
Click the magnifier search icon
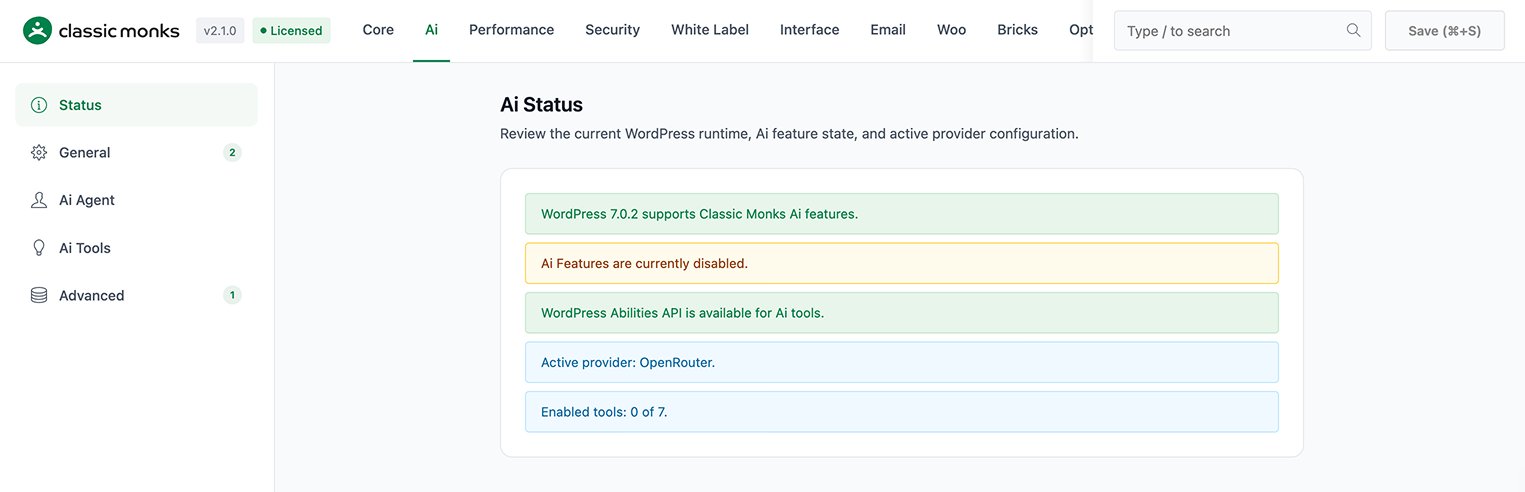pos(1353,30)
